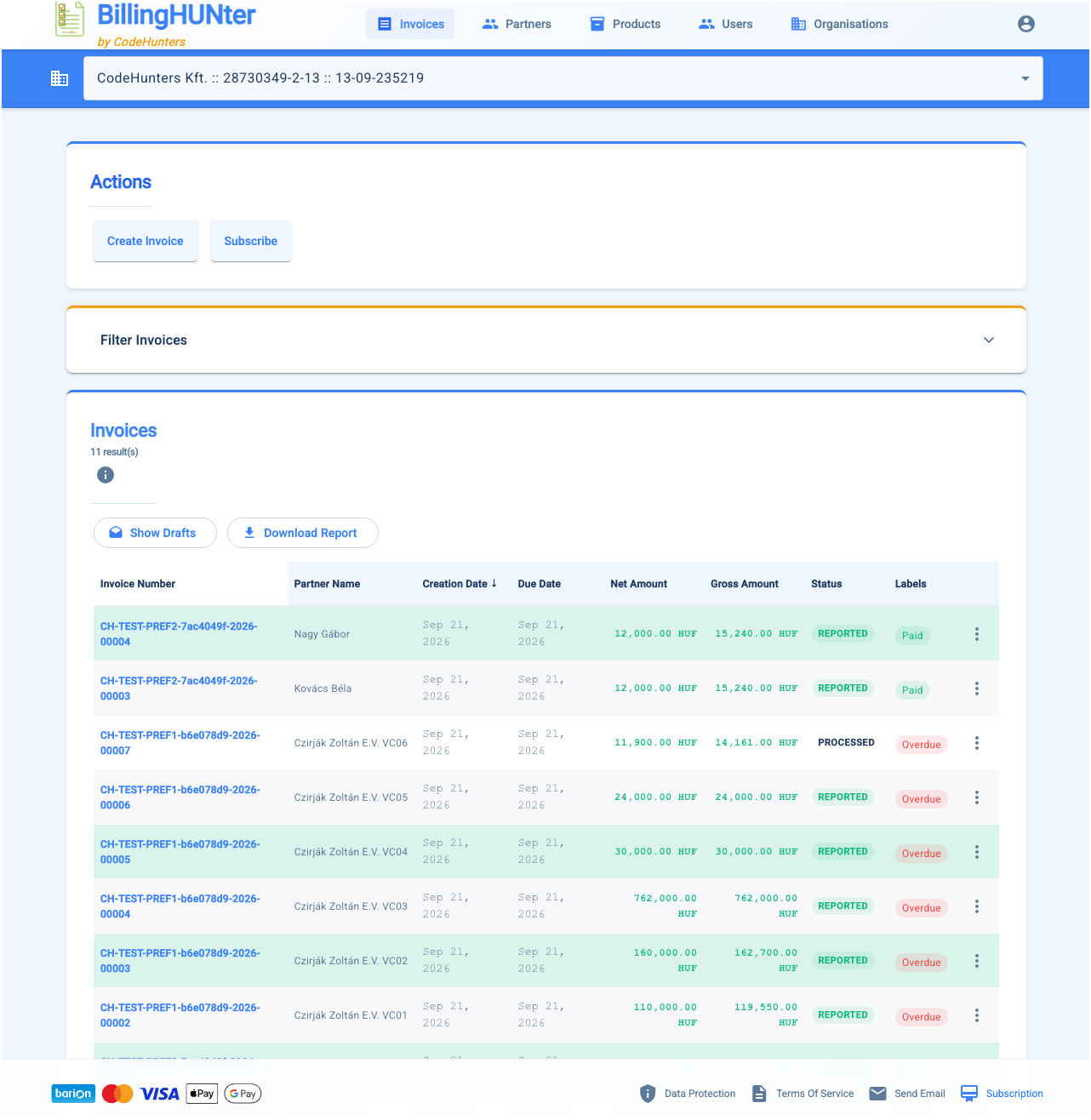Image resolution: width=1091 pixels, height=1120 pixels.
Task: Go to the Partners tab
Action: [517, 24]
